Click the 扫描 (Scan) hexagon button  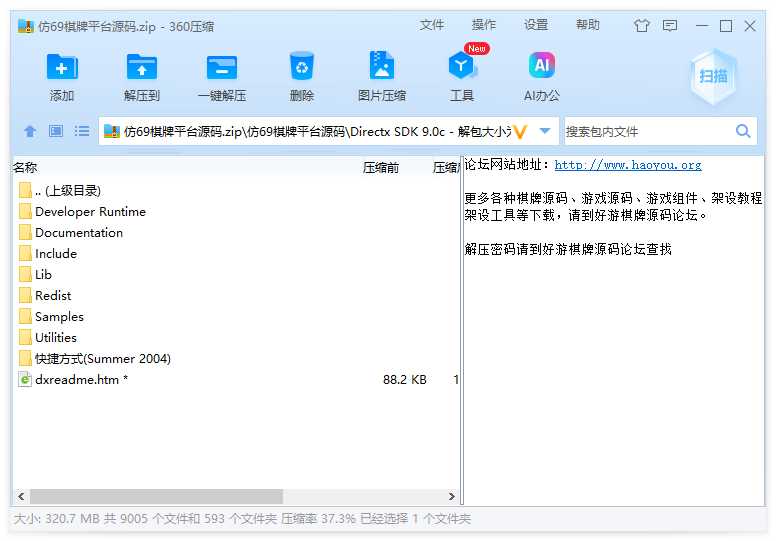tap(713, 76)
